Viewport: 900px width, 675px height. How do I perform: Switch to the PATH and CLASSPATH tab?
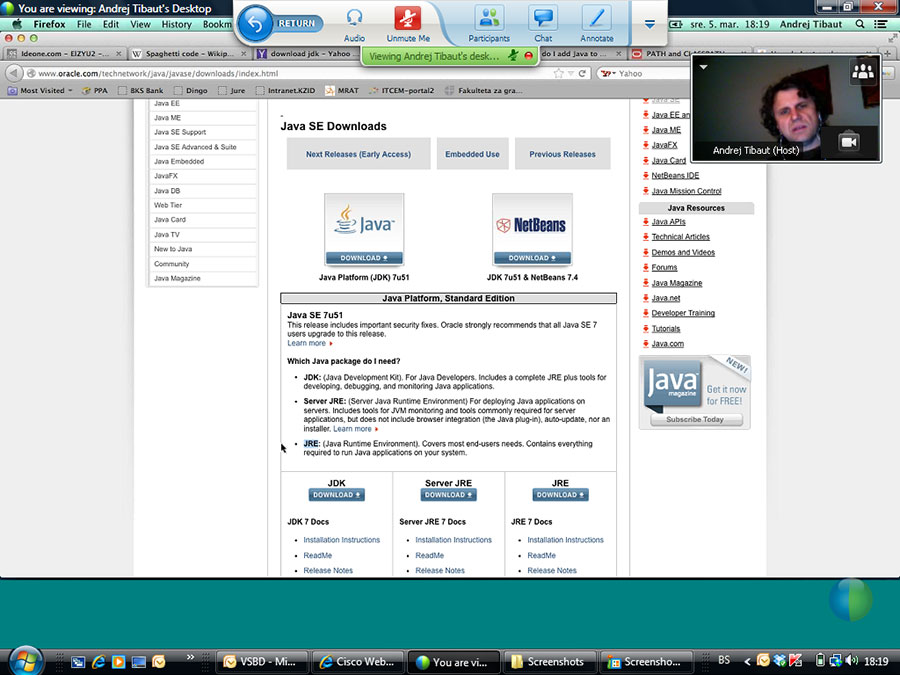click(x=686, y=53)
